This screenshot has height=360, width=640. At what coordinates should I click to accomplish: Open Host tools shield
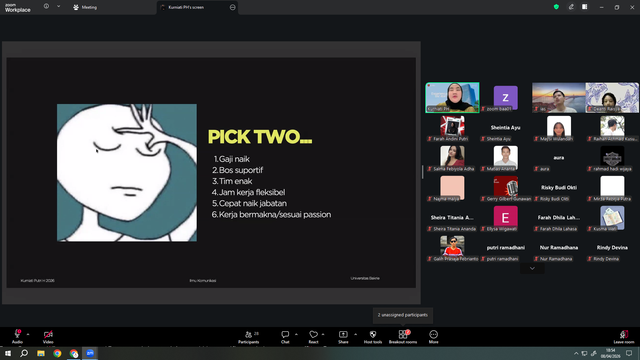(x=373, y=337)
